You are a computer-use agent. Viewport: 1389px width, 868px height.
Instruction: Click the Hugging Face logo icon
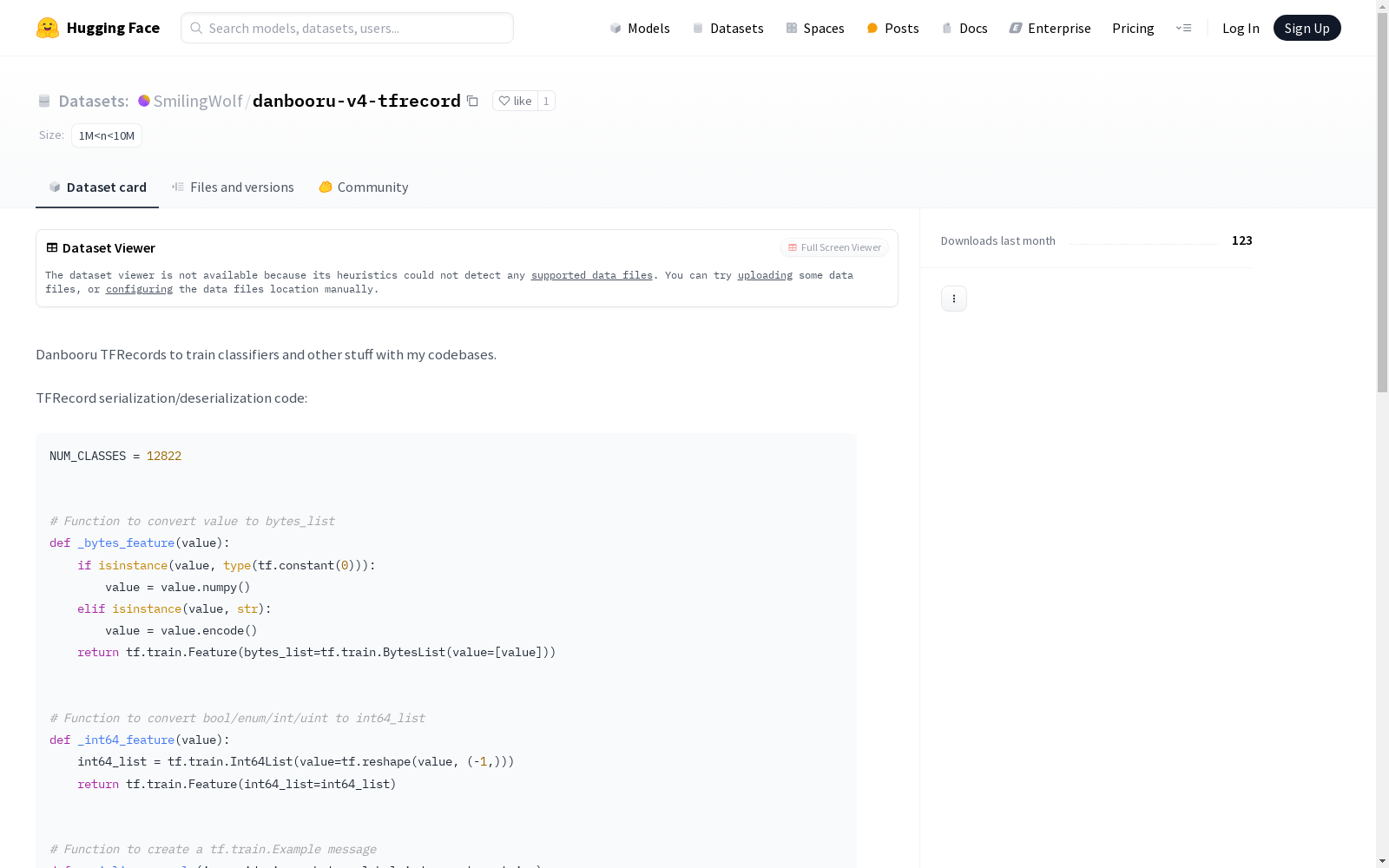pos(48,28)
